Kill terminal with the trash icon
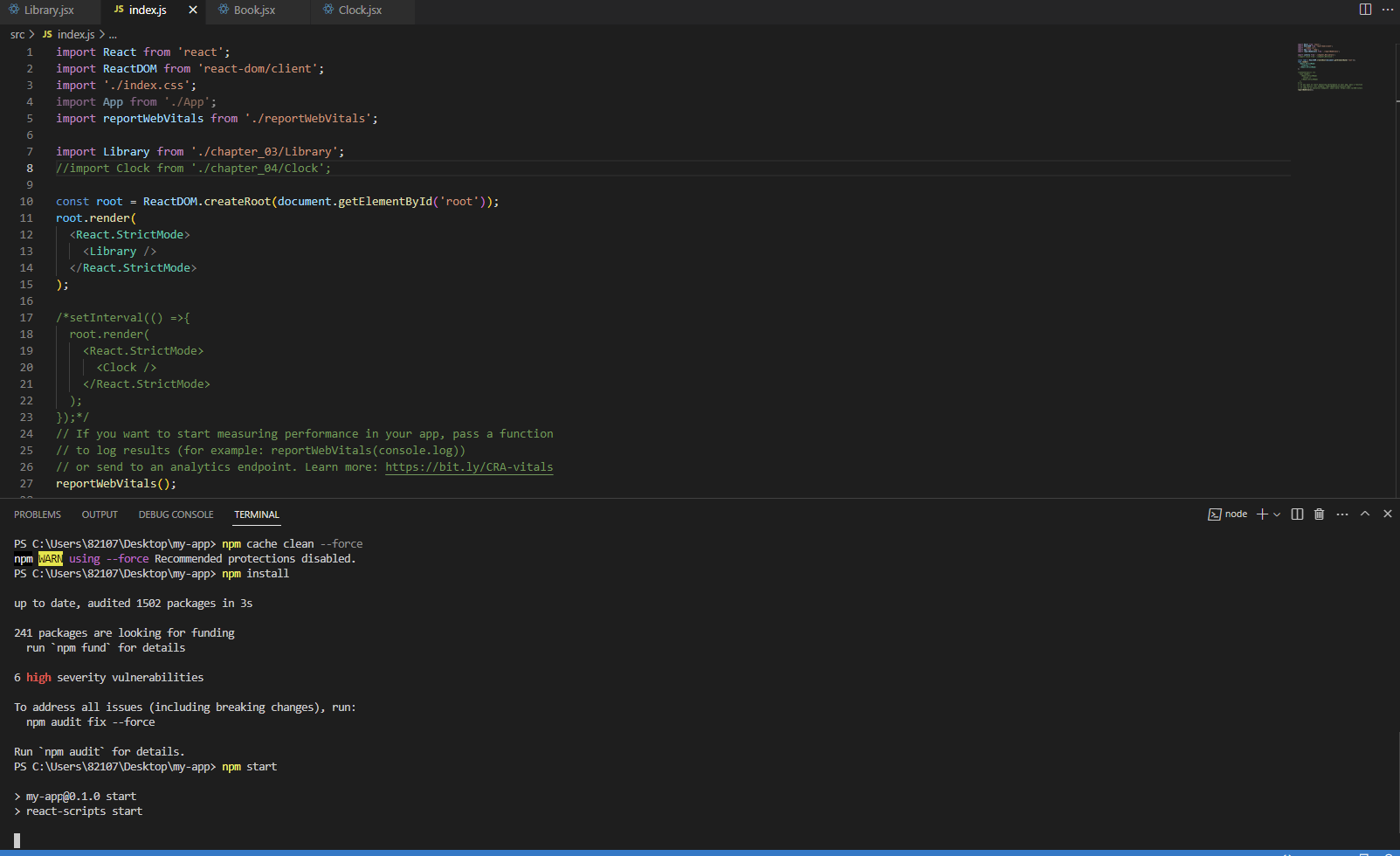 (x=1319, y=514)
